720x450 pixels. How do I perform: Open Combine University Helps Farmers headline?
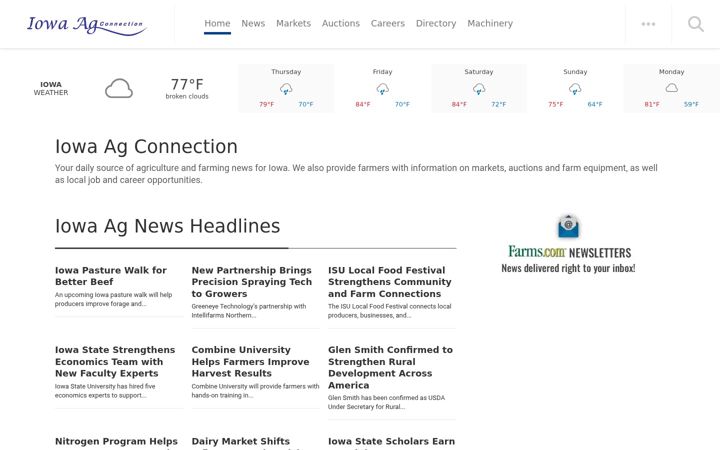(x=250, y=361)
